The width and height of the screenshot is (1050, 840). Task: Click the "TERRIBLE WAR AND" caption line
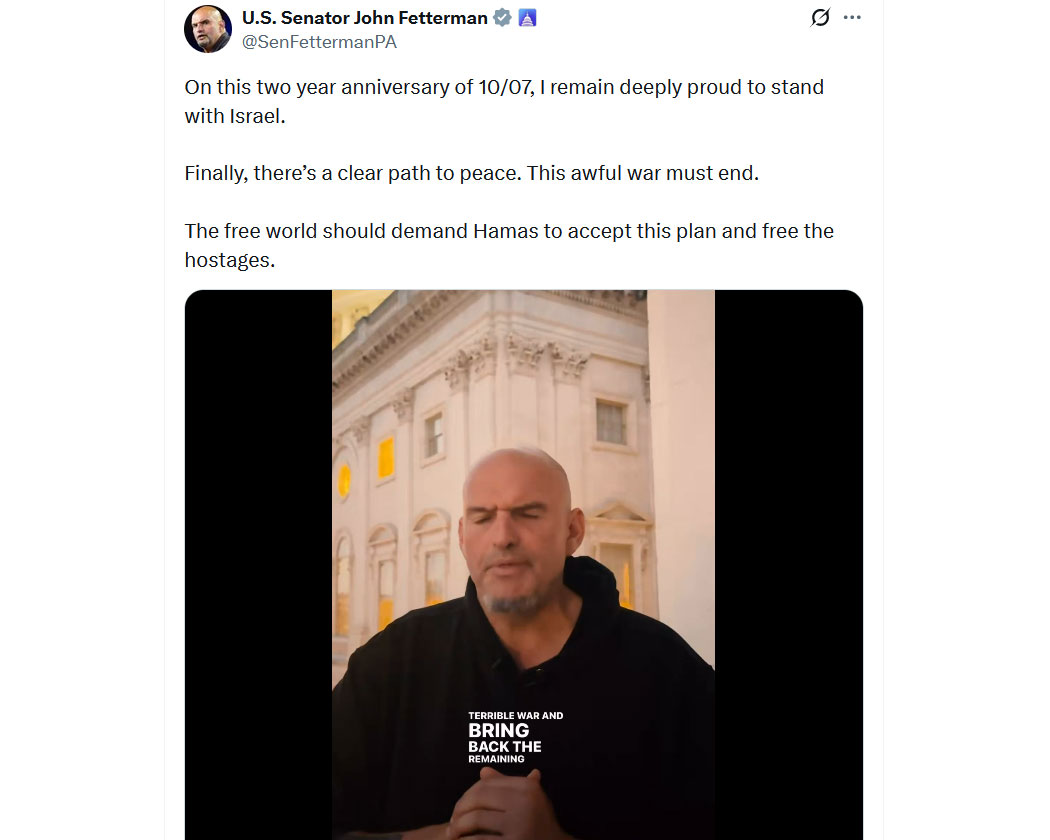(x=515, y=716)
